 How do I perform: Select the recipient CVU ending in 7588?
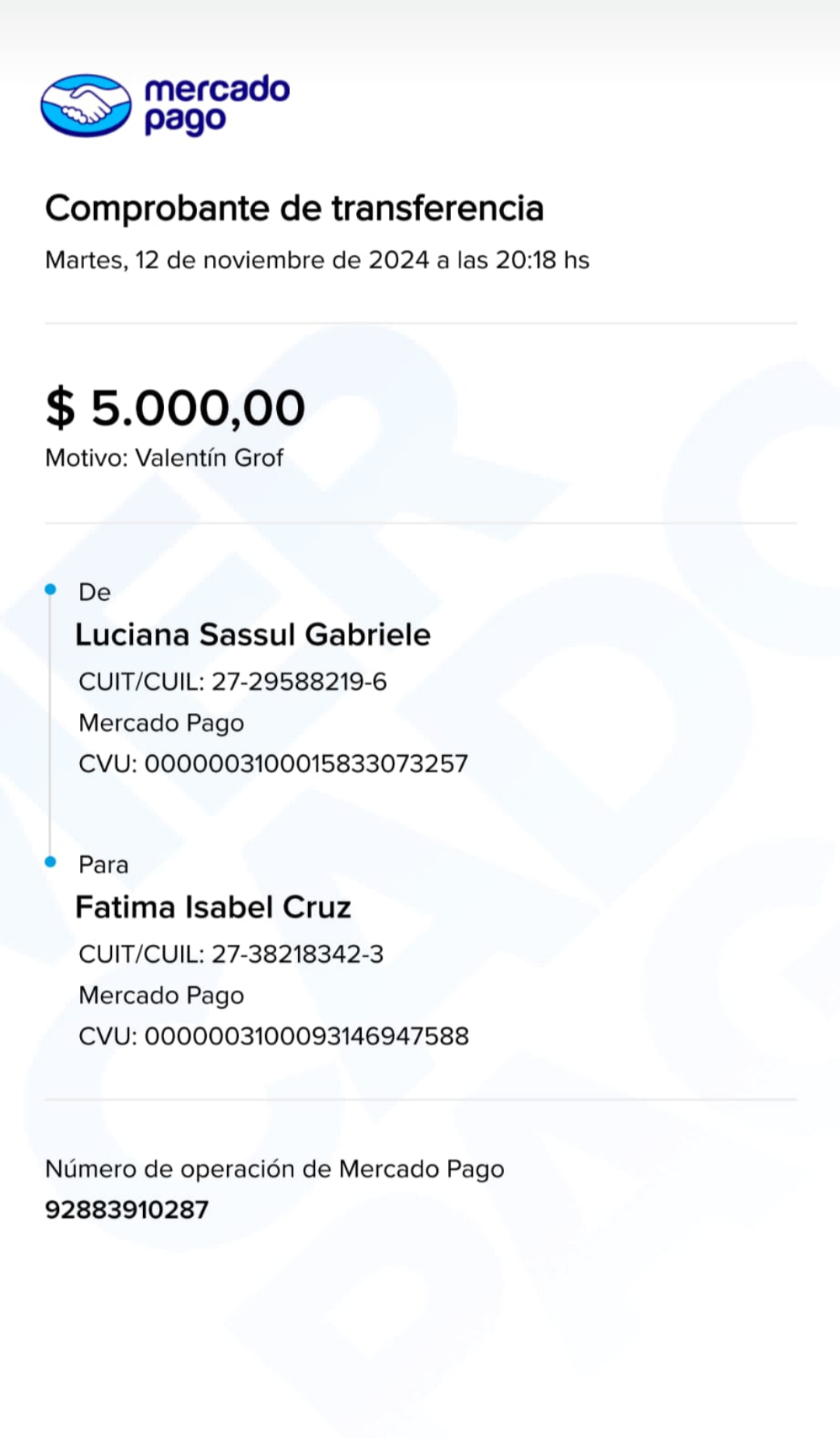(x=273, y=1036)
